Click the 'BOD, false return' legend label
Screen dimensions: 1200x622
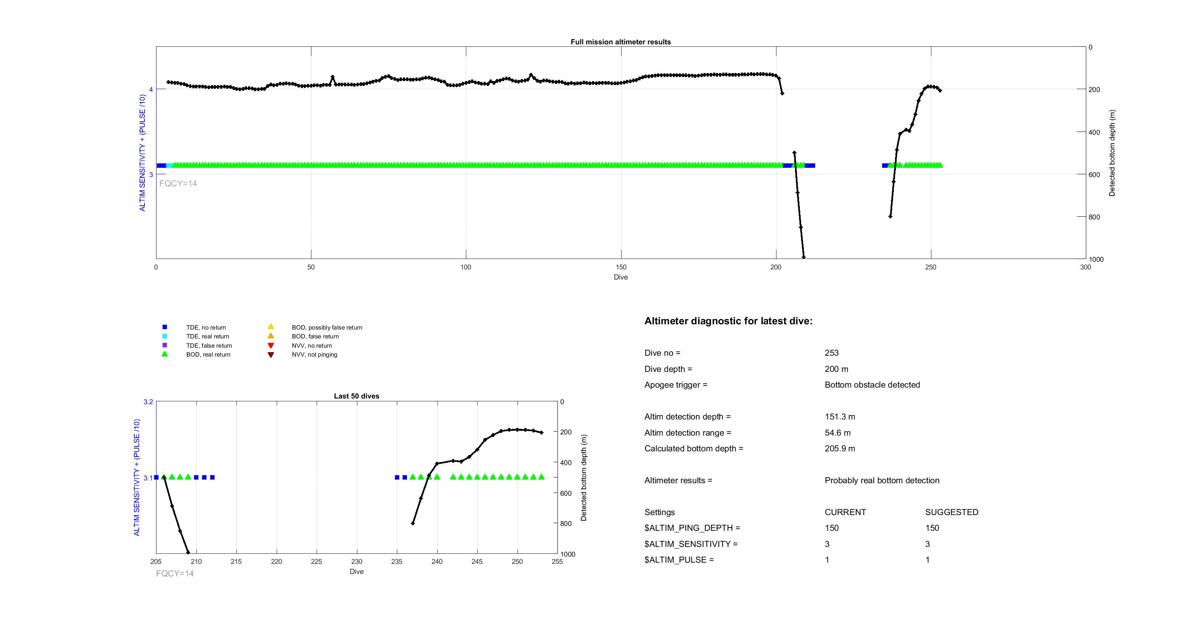pyautogui.click(x=315, y=336)
